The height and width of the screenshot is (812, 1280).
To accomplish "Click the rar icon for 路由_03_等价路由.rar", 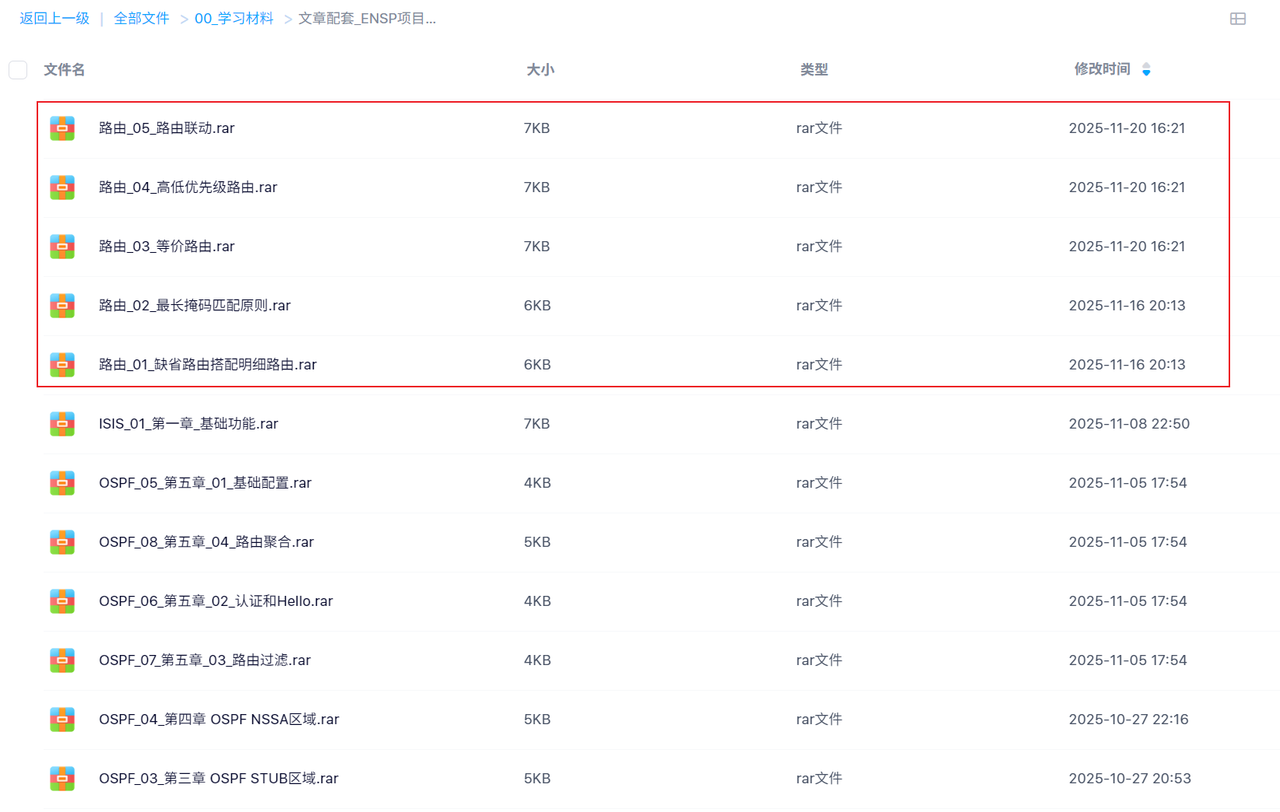I will tap(62, 246).
